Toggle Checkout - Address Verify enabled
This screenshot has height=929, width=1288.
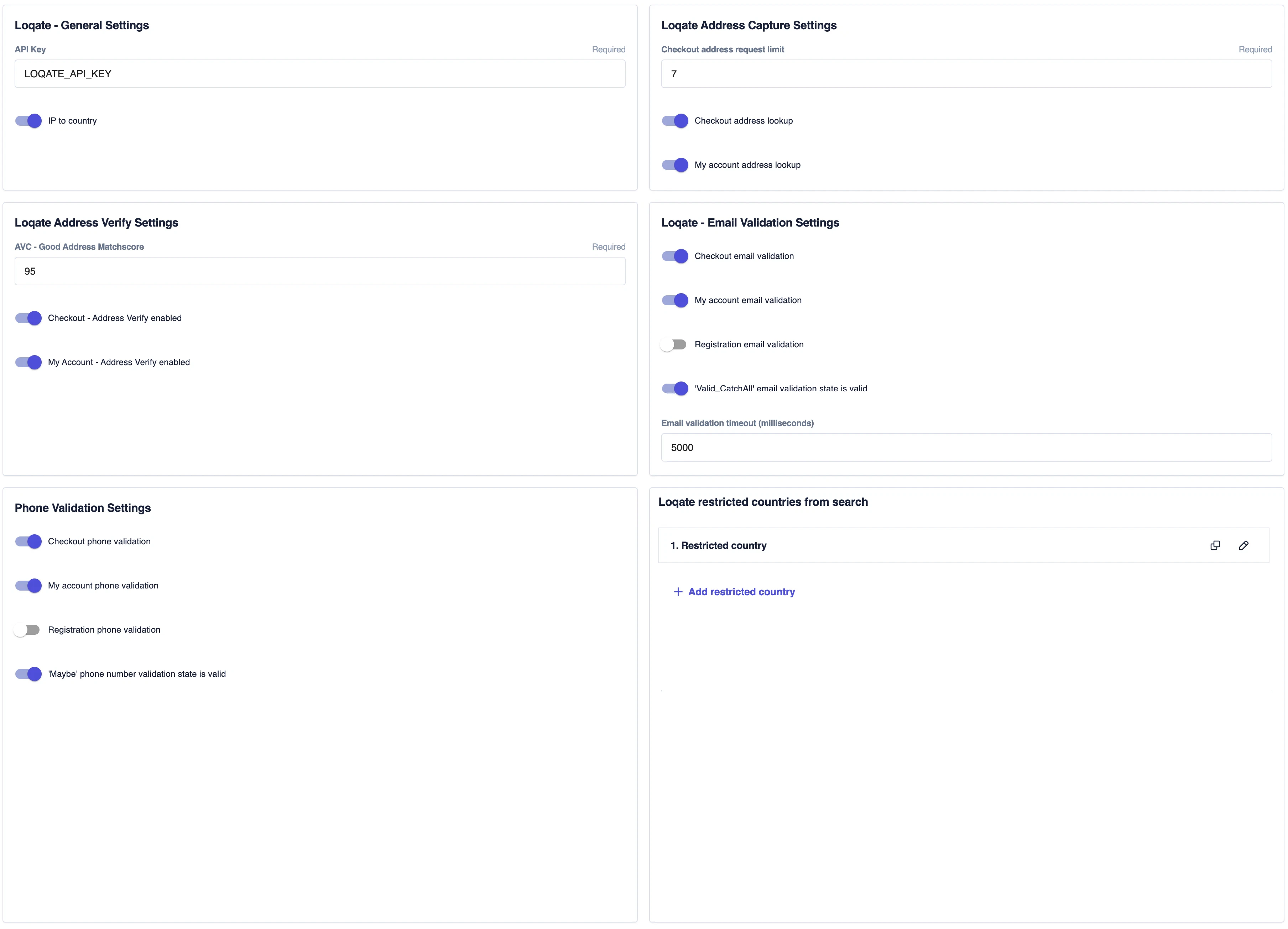(x=28, y=318)
